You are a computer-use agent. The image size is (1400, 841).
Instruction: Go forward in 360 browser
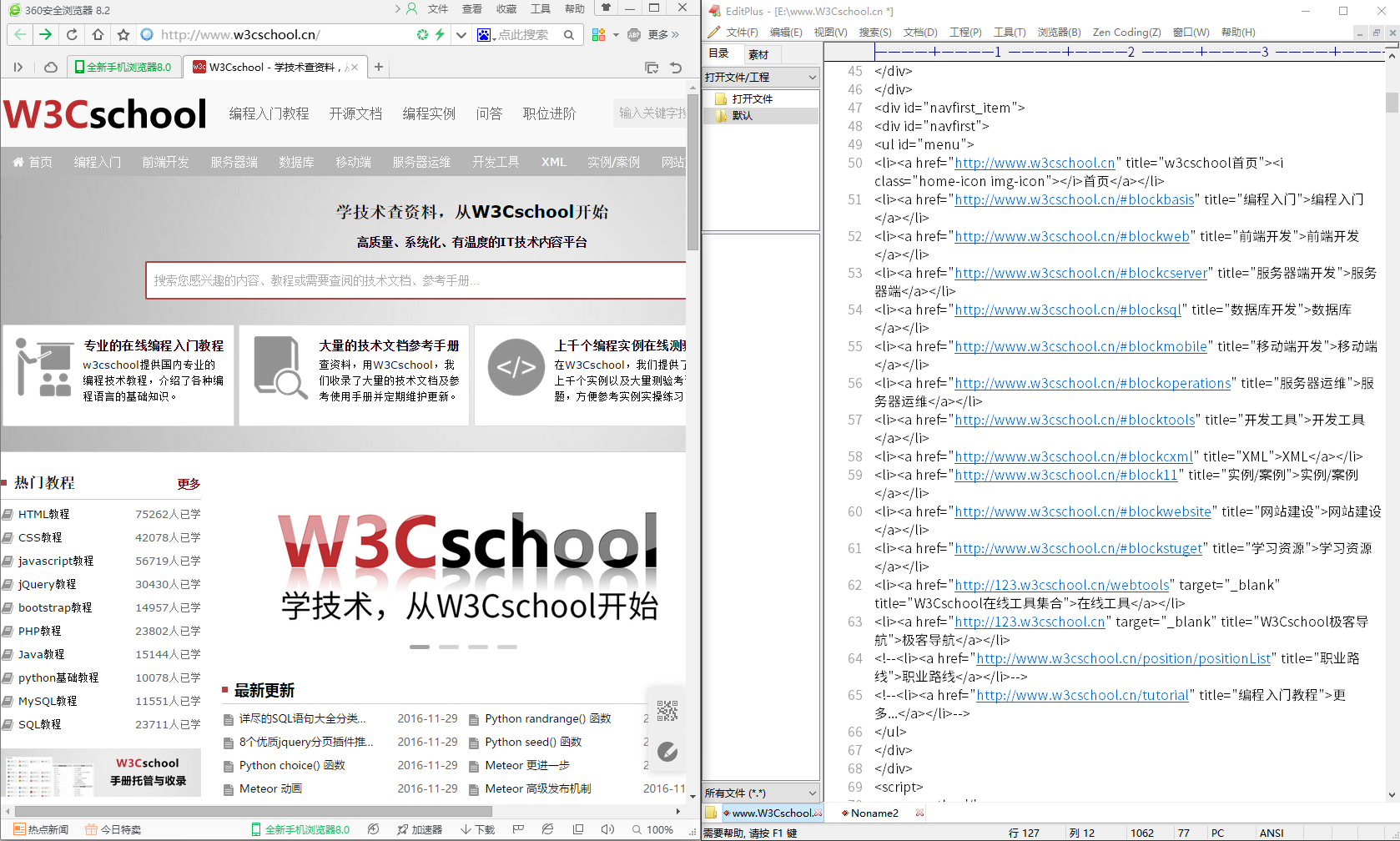click(46, 34)
